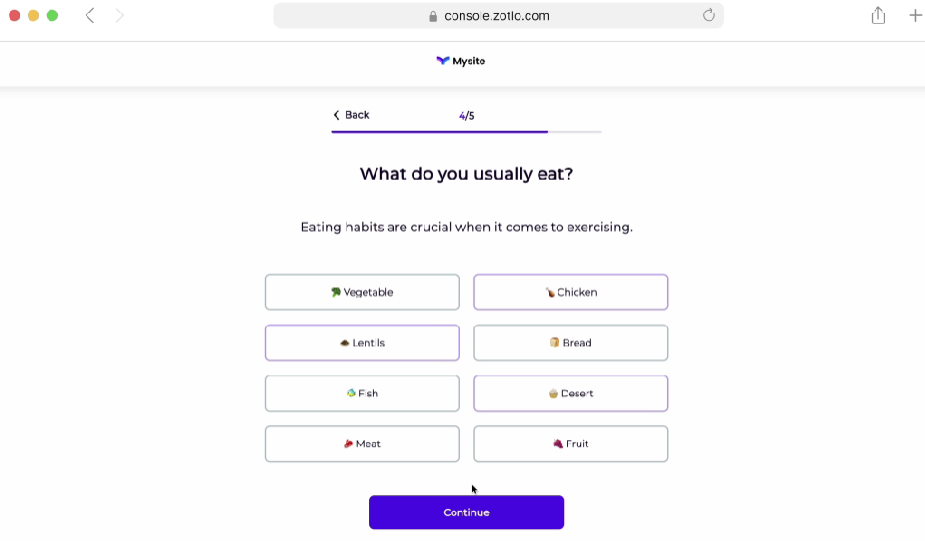Screen dimensions: 925x541
Task: Reload the page with the refresh icon
Action: [709, 15]
